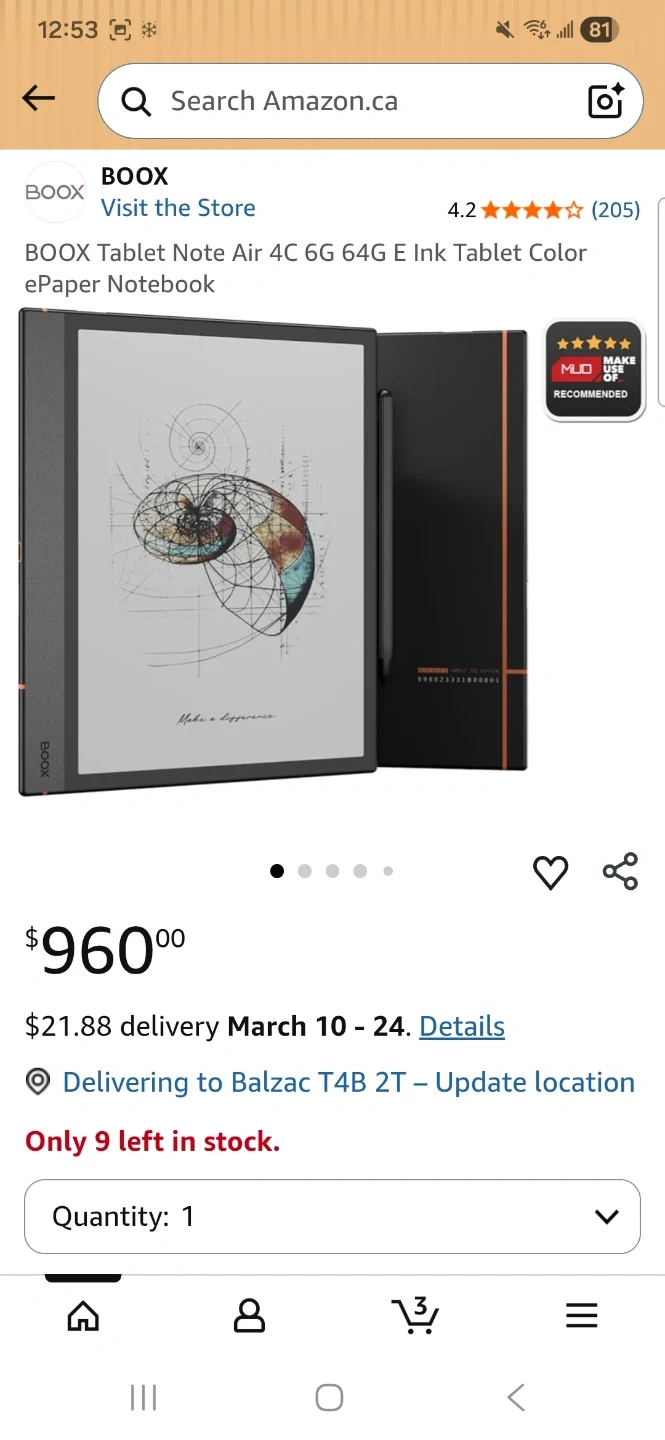Add item to wish list heart icon
This screenshot has width=665, height=1440.
[550, 872]
